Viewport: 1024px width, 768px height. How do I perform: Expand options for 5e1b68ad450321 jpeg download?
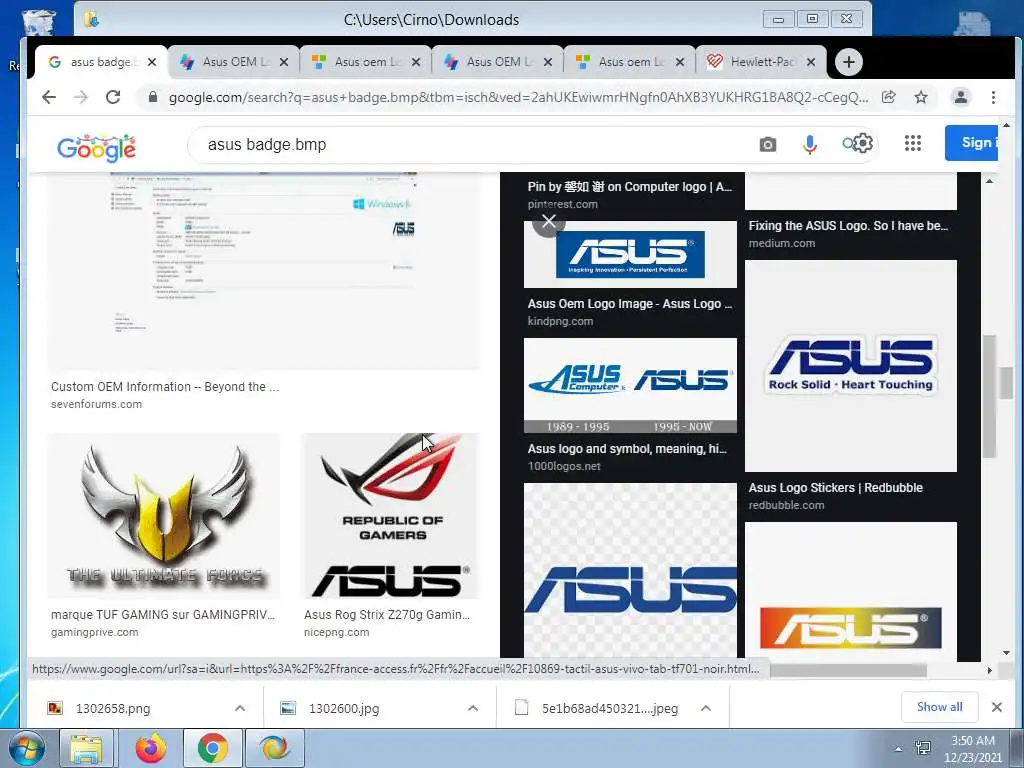[706, 708]
